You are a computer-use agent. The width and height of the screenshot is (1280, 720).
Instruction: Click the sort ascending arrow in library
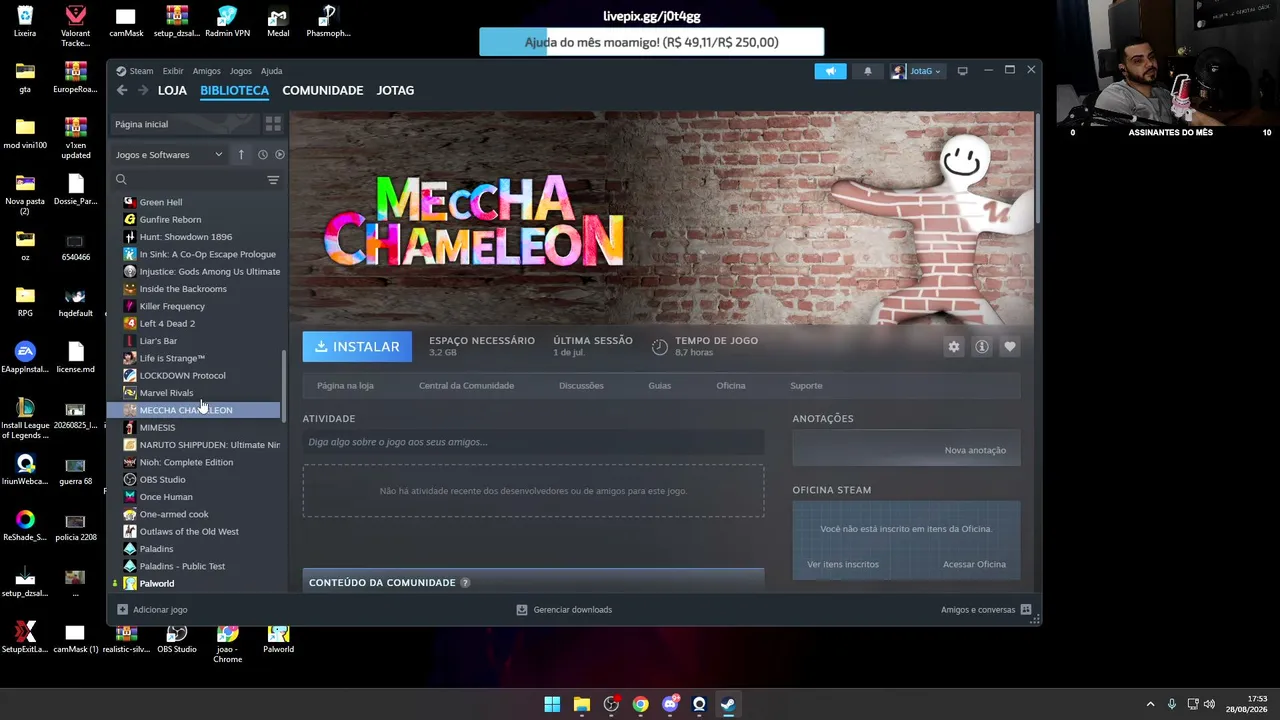[x=241, y=155]
